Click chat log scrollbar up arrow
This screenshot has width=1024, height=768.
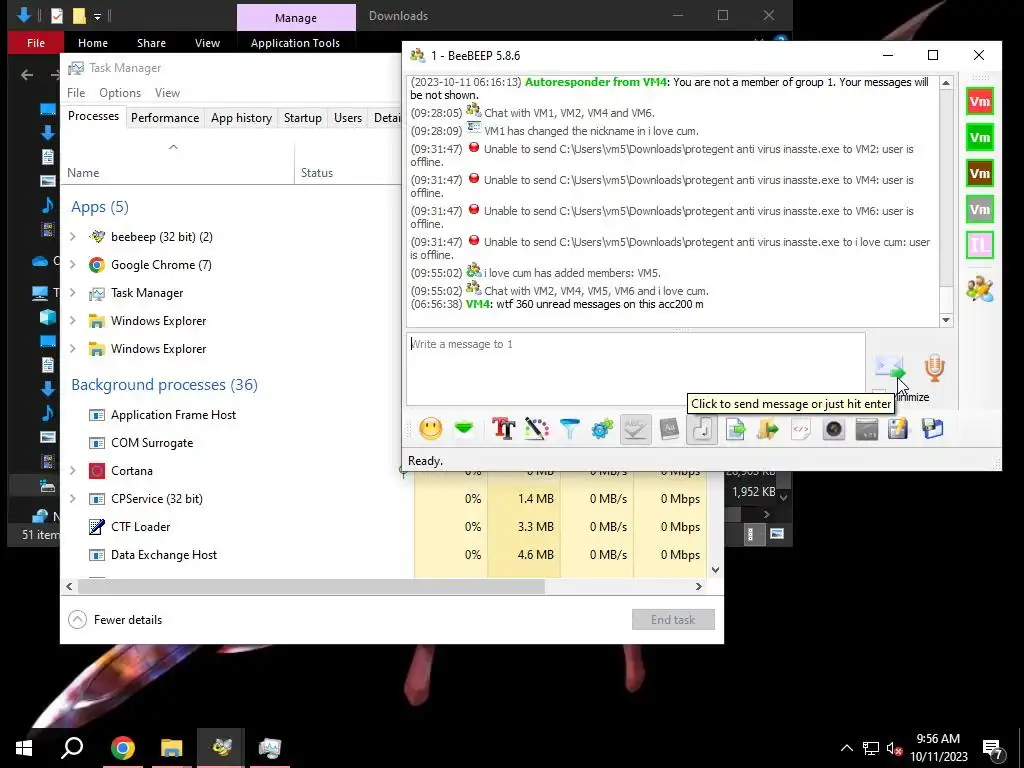[946, 83]
